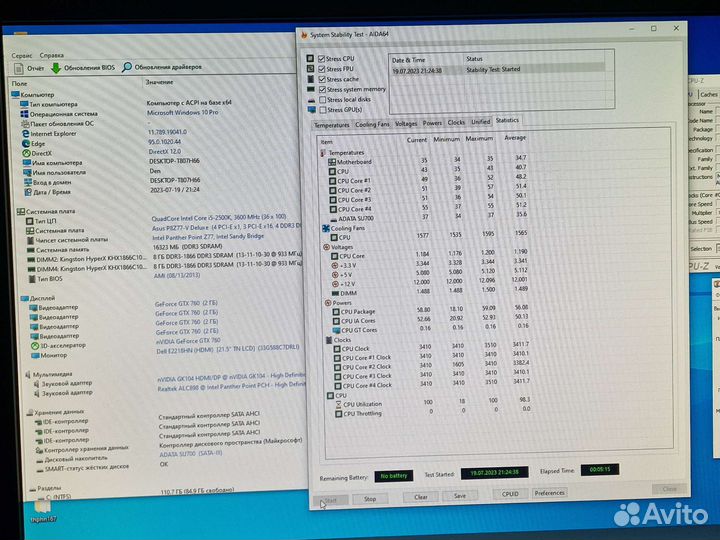This screenshot has height=540, width=720.
Task: Click the driver update magnifier icon
Action: (127, 67)
